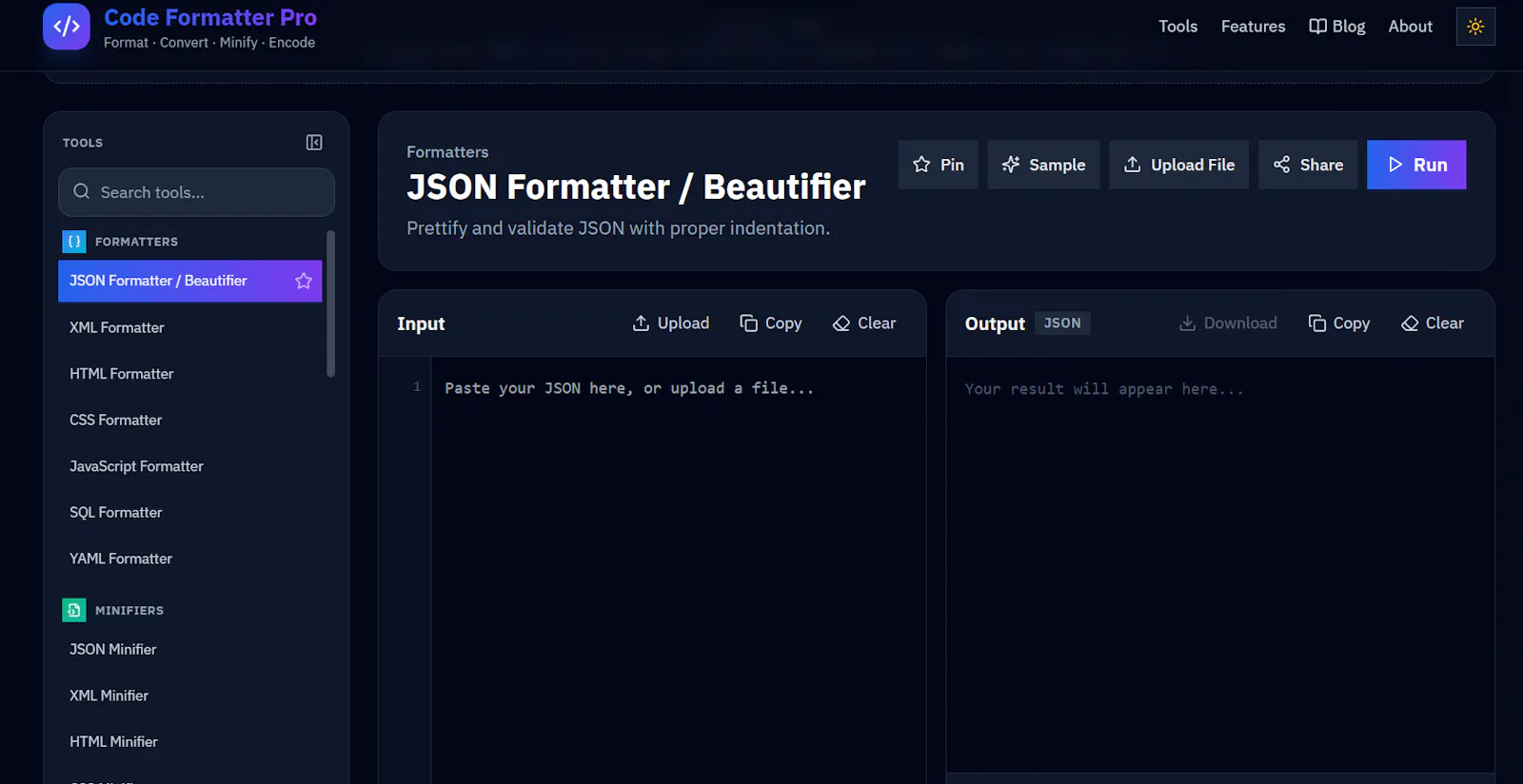Open the Blog link
Viewport: 1523px width, 784px height.
point(1337,27)
